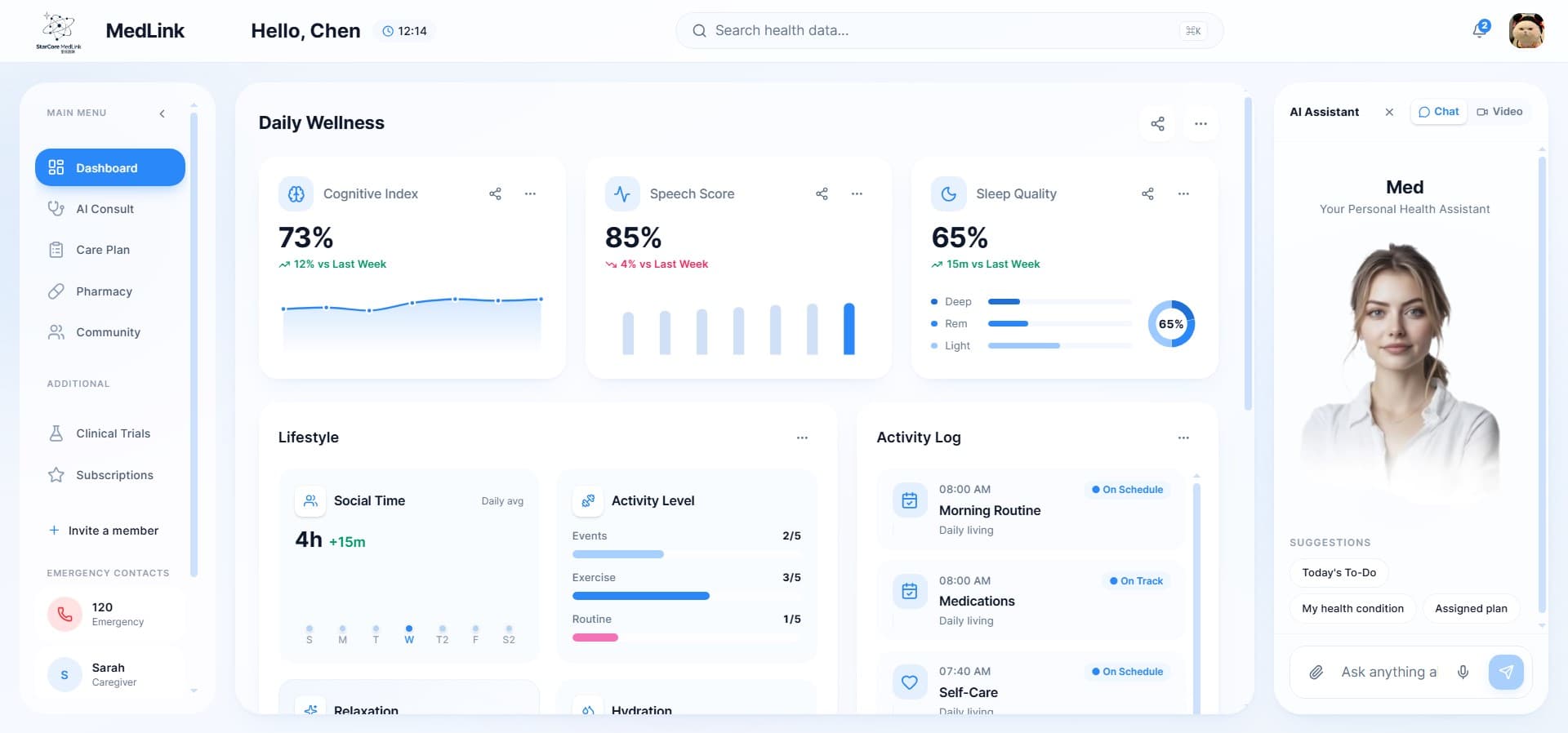
Task: Click the Events progress bar
Action: click(x=687, y=554)
